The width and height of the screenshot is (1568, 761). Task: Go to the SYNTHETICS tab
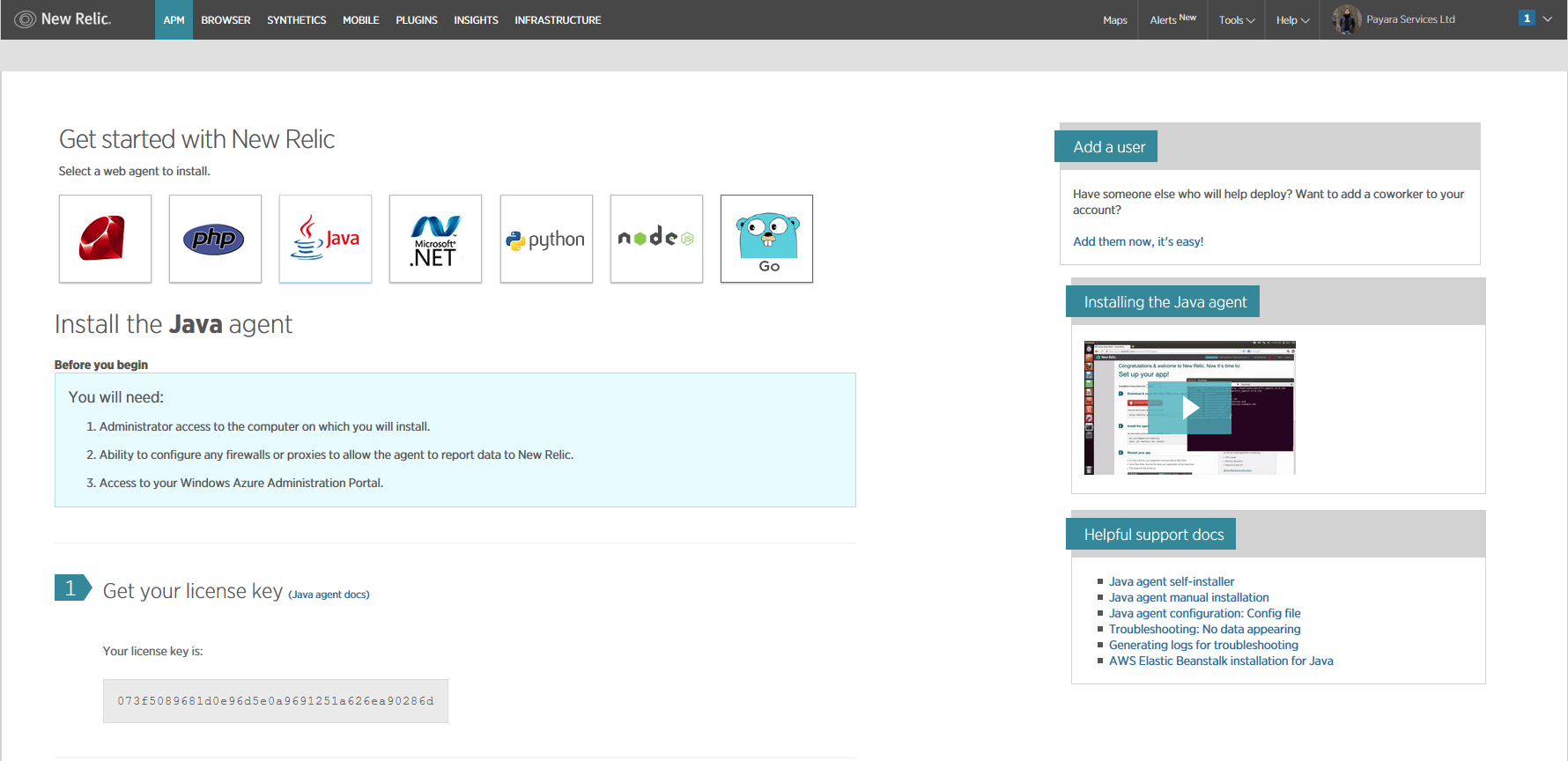(x=296, y=20)
